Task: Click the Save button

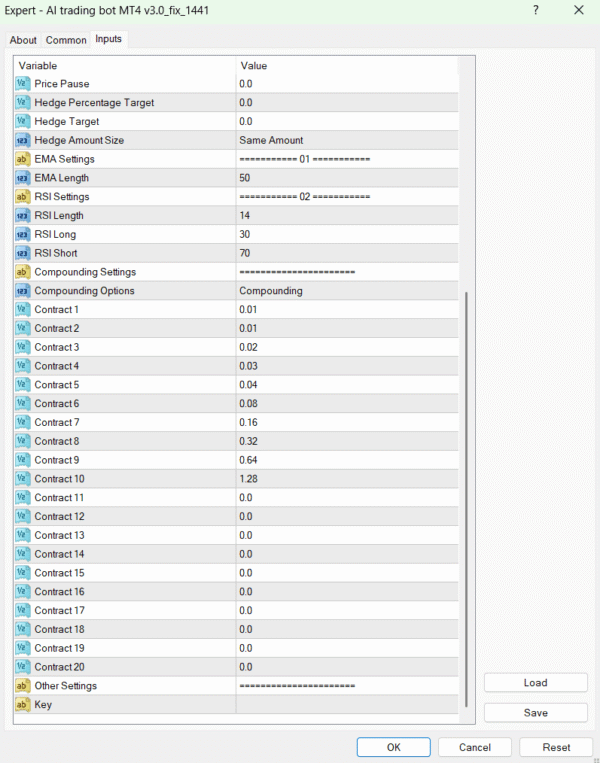Action: tap(535, 713)
